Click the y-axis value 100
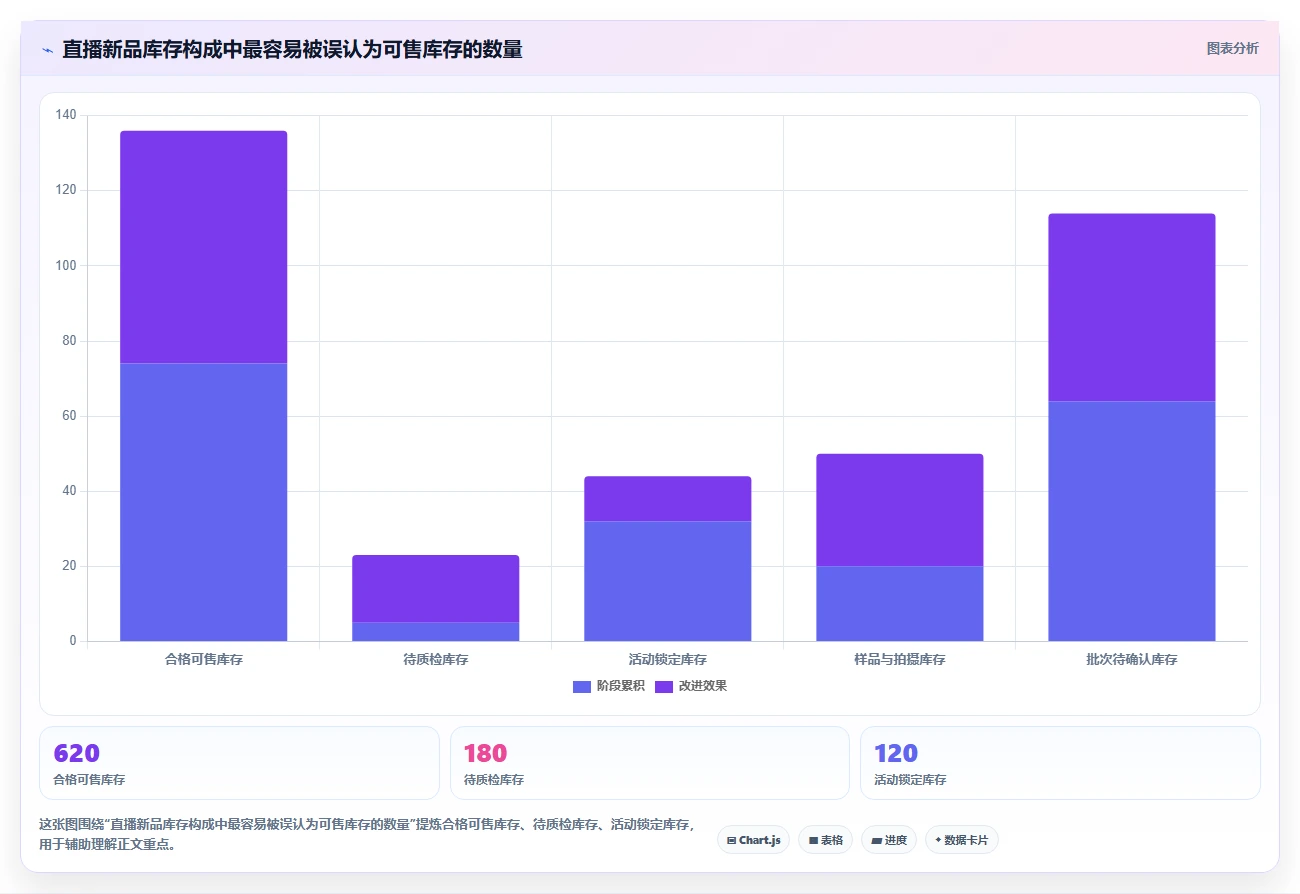Viewport: 1300px width, 894px height. pos(66,265)
